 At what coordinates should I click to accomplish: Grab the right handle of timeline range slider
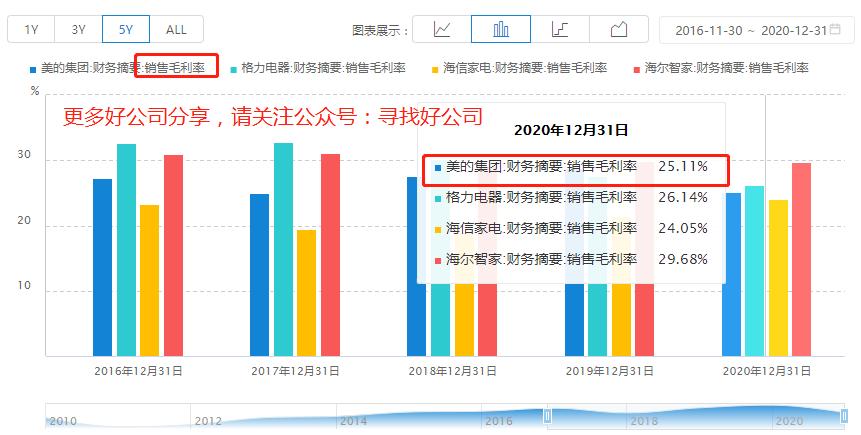844,416
